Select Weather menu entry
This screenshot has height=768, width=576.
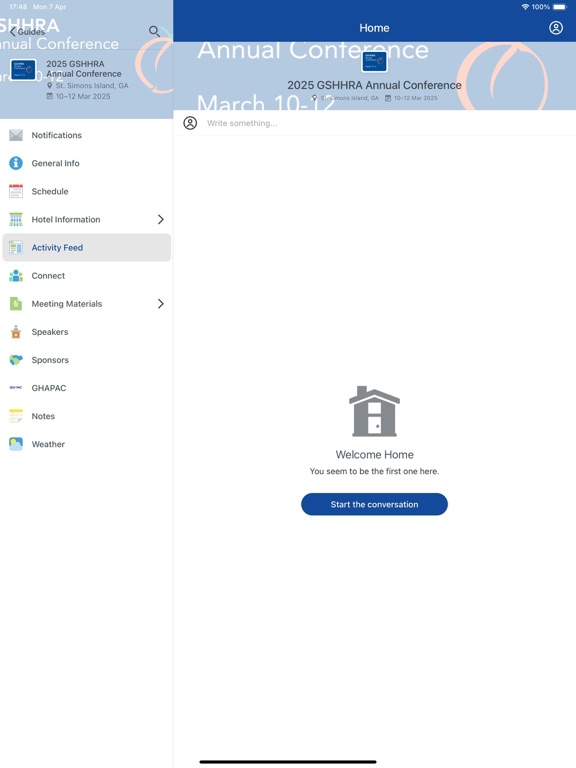(x=87, y=444)
